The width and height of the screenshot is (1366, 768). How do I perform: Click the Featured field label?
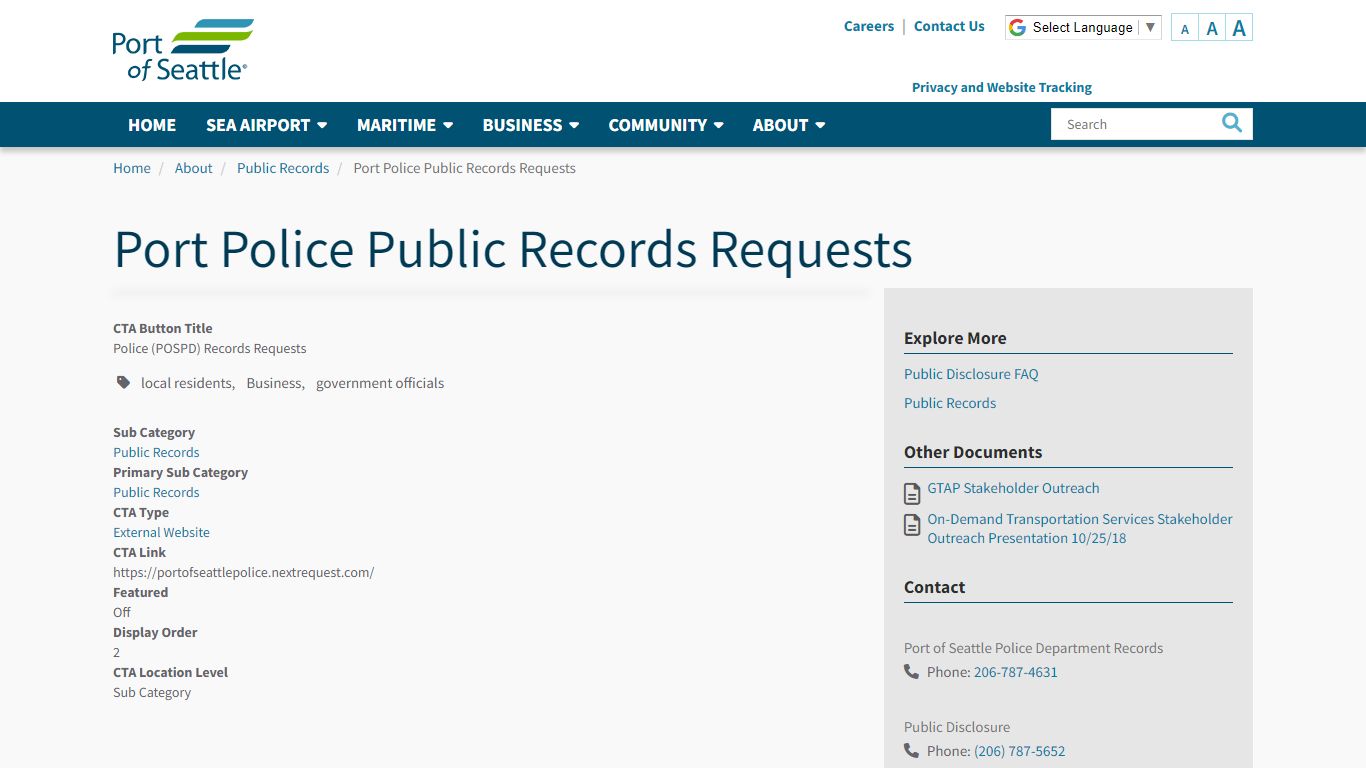pyautogui.click(x=140, y=592)
